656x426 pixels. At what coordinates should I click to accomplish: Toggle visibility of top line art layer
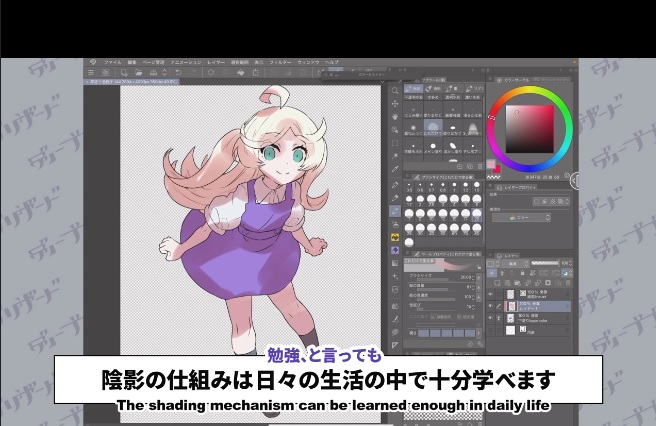click(491, 294)
